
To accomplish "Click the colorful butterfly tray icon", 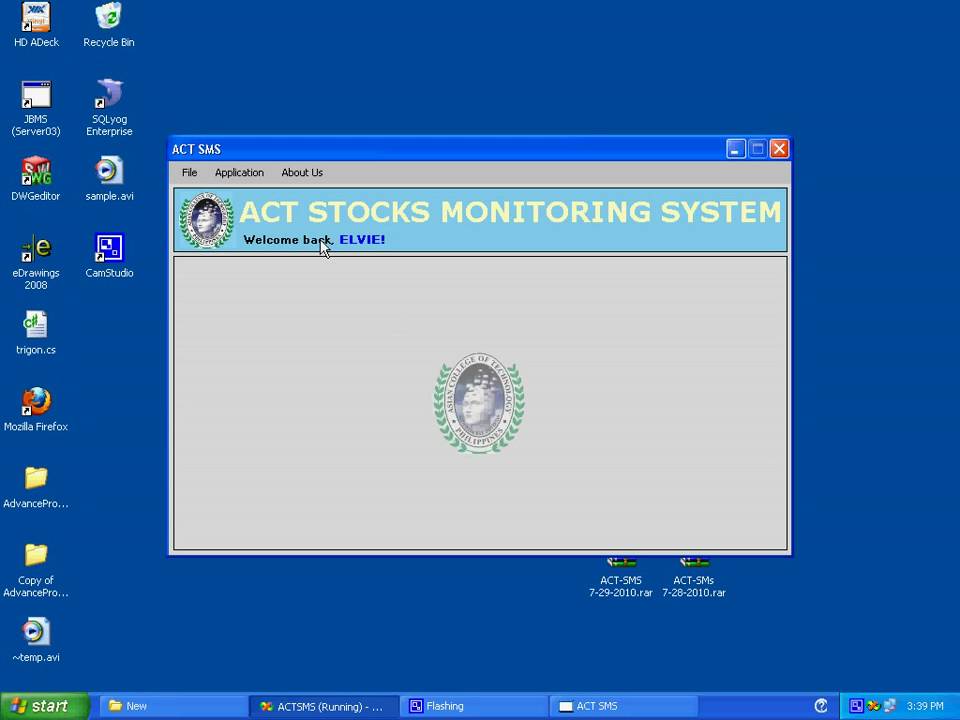I will pos(873,706).
